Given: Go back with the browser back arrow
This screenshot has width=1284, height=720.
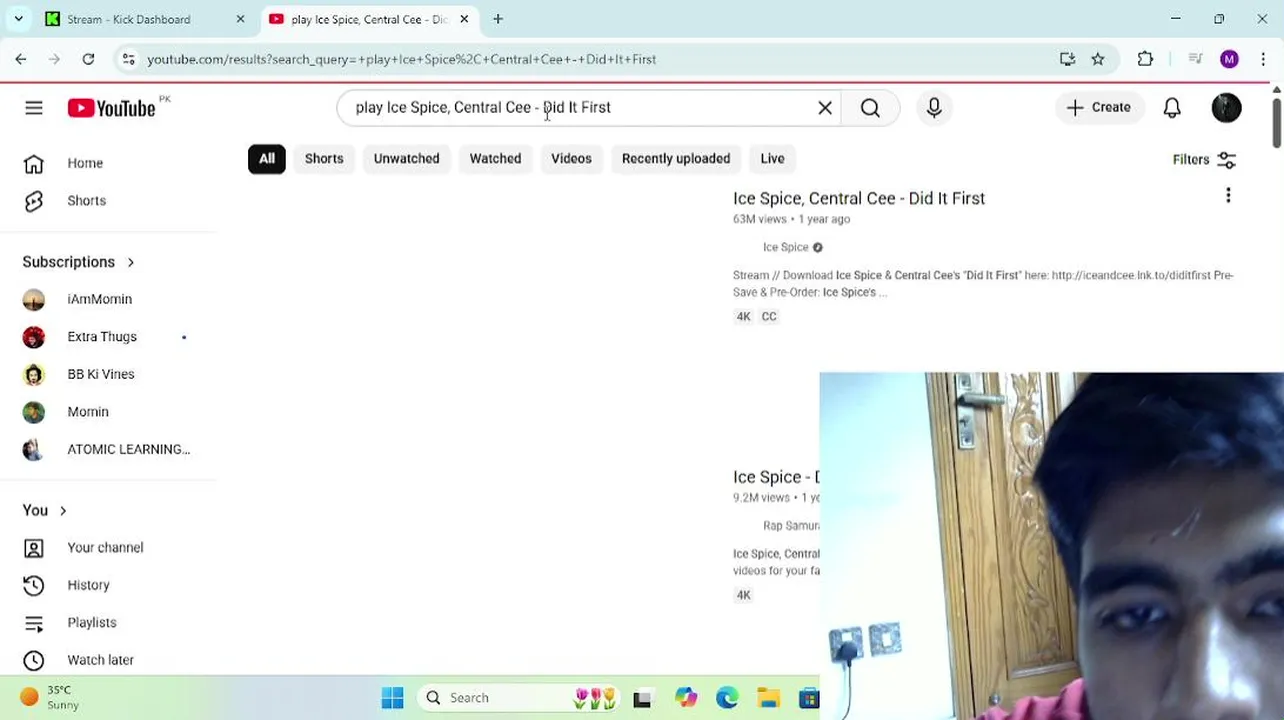Looking at the screenshot, I should pyautogui.click(x=21, y=59).
